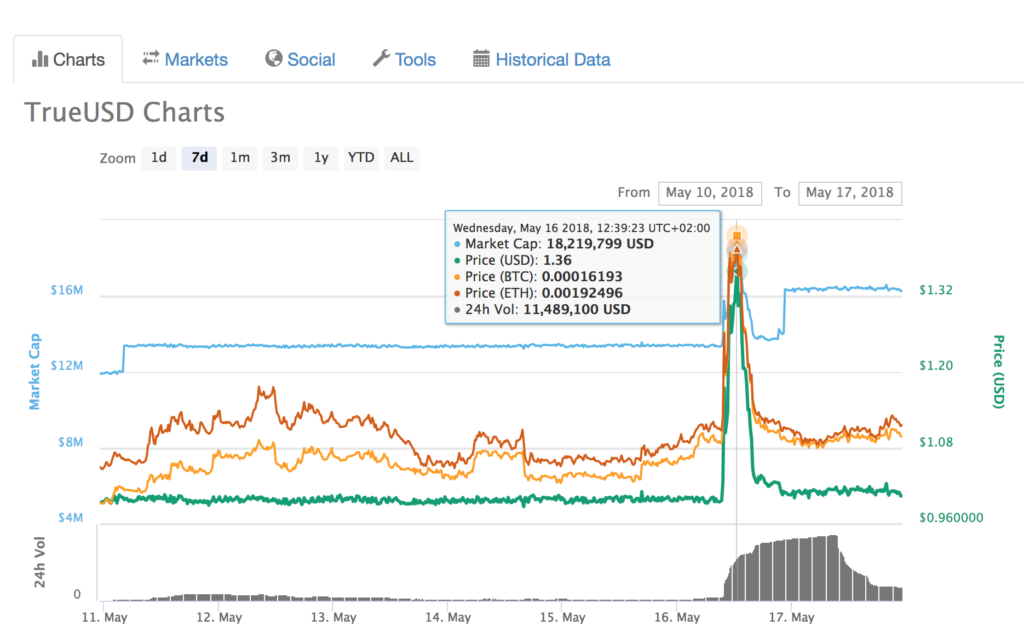Click the 14. May date label
This screenshot has width=1024, height=638.
(x=448, y=617)
